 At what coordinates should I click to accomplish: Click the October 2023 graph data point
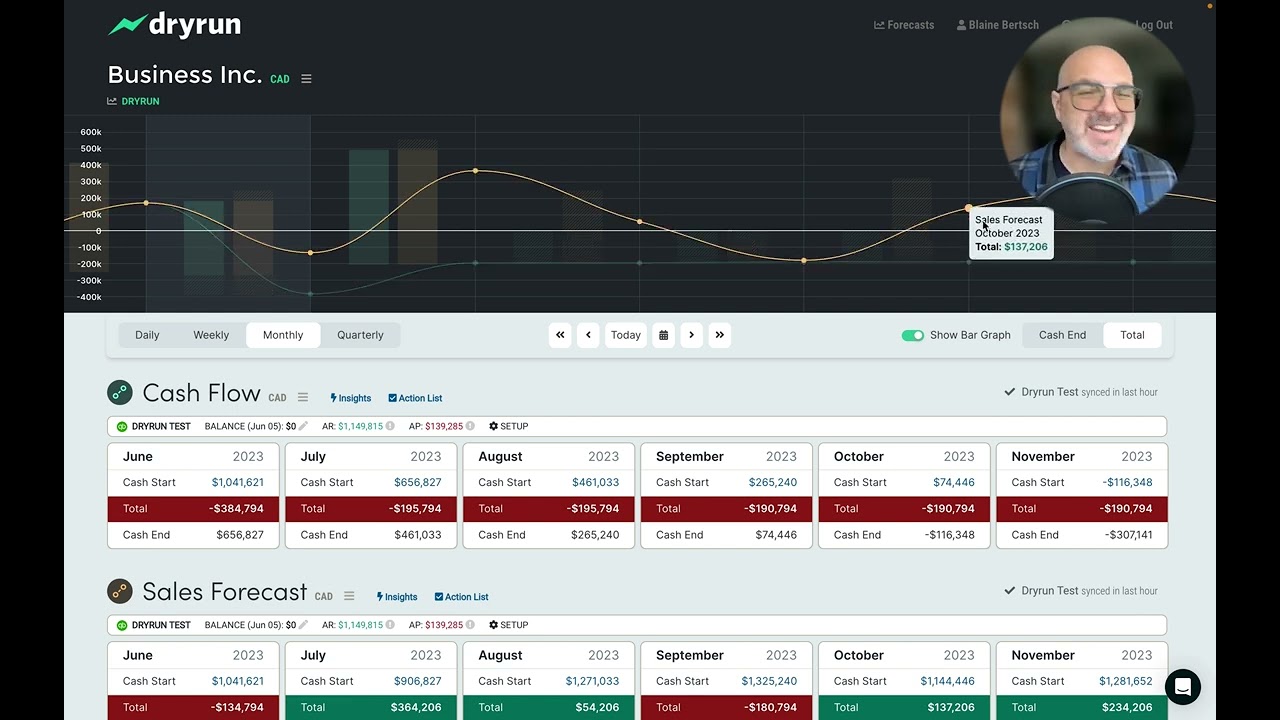pyautogui.click(x=968, y=208)
